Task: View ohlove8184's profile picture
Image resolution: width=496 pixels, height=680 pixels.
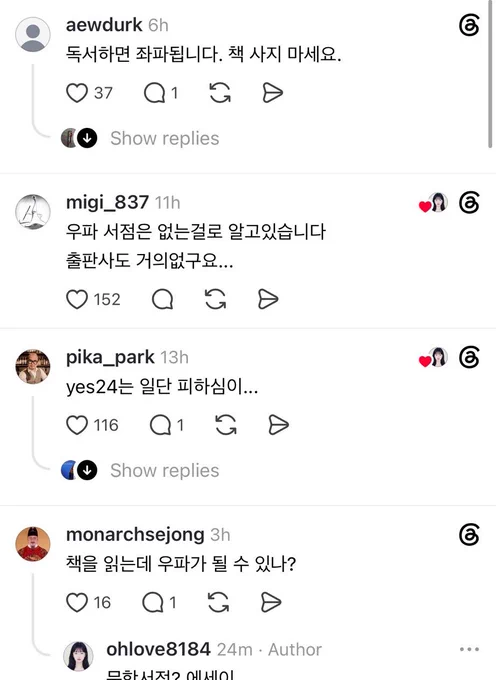Action: pos(78,656)
